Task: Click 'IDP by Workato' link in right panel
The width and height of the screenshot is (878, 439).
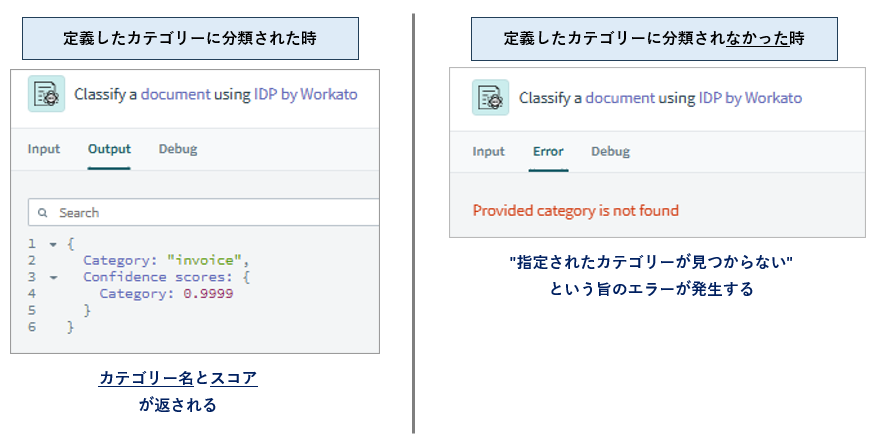Action: [750, 98]
